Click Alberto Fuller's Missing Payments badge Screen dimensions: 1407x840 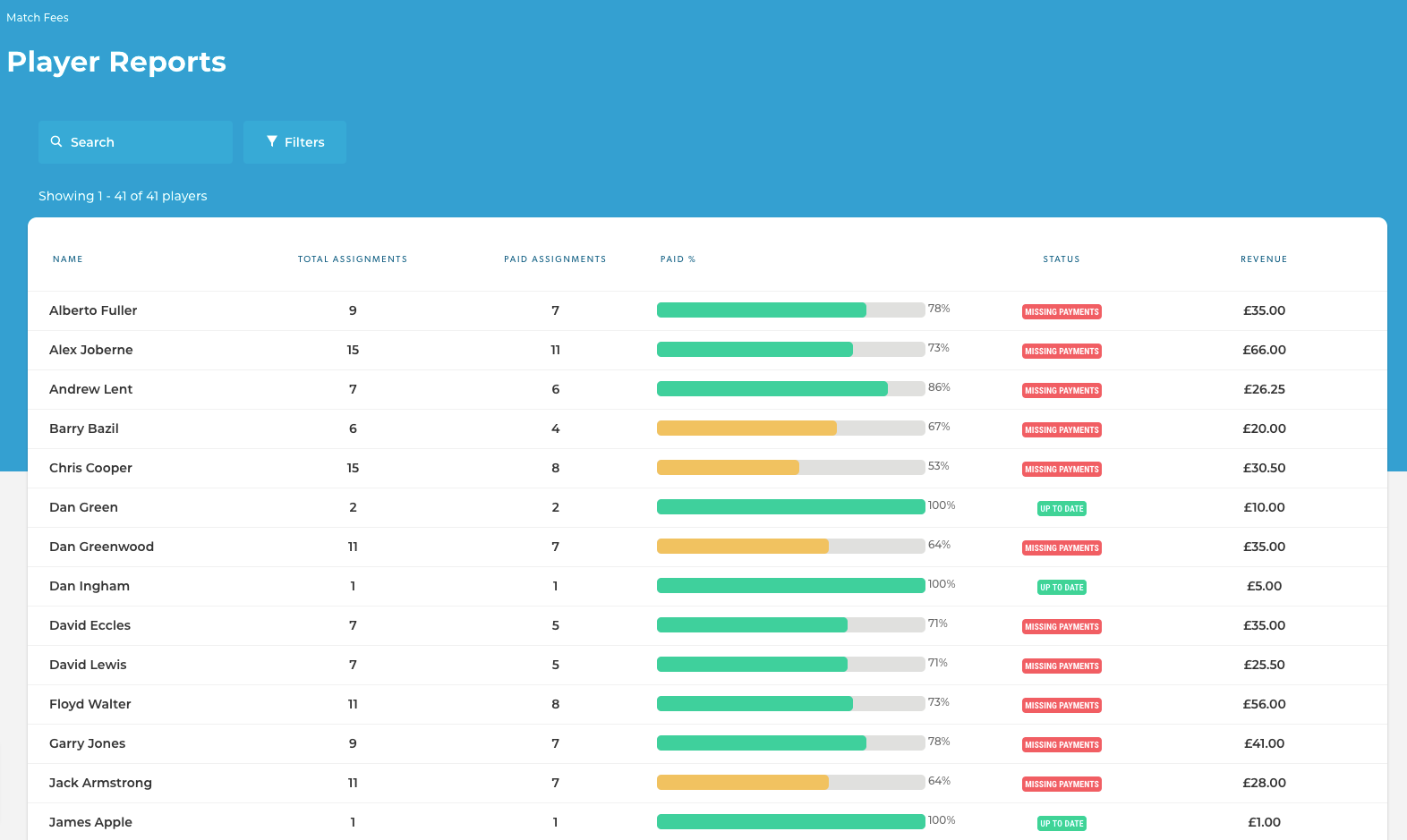[1062, 312]
